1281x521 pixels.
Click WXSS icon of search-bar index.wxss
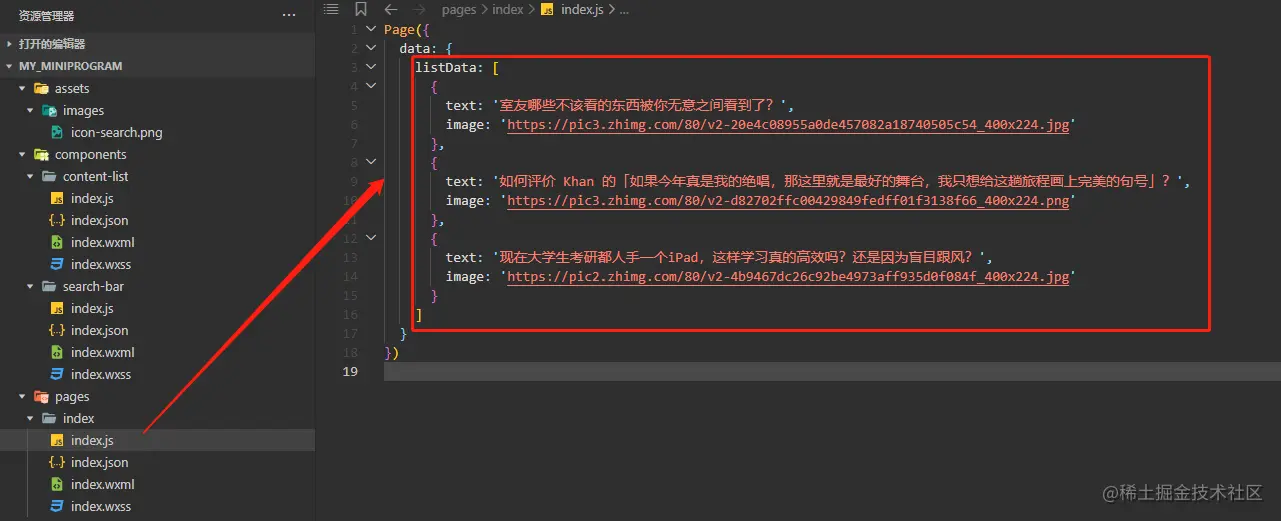(57, 374)
